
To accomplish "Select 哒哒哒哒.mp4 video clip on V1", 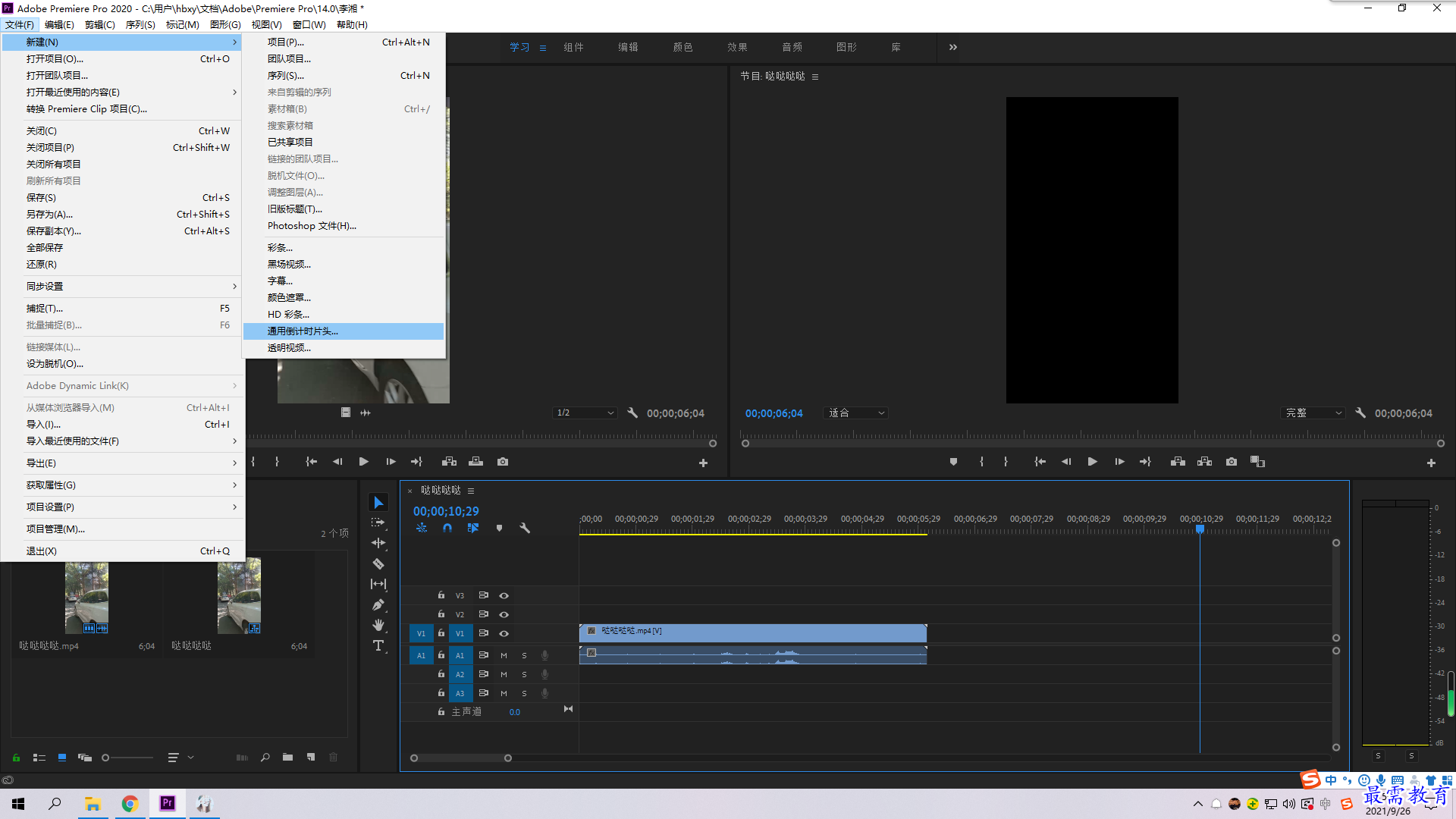I will [753, 633].
